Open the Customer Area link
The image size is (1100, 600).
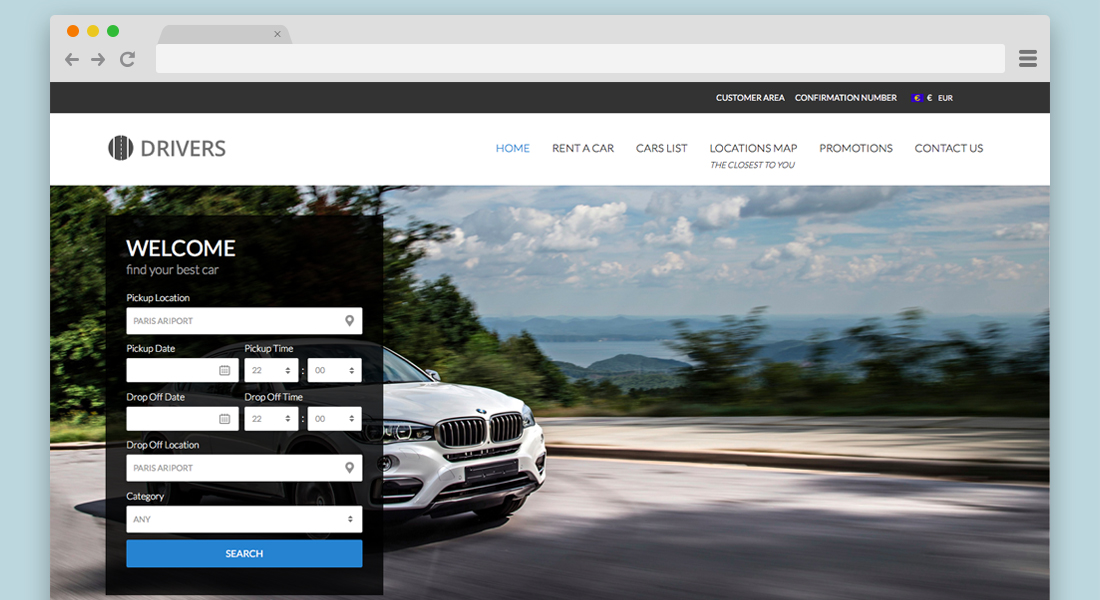pos(750,98)
